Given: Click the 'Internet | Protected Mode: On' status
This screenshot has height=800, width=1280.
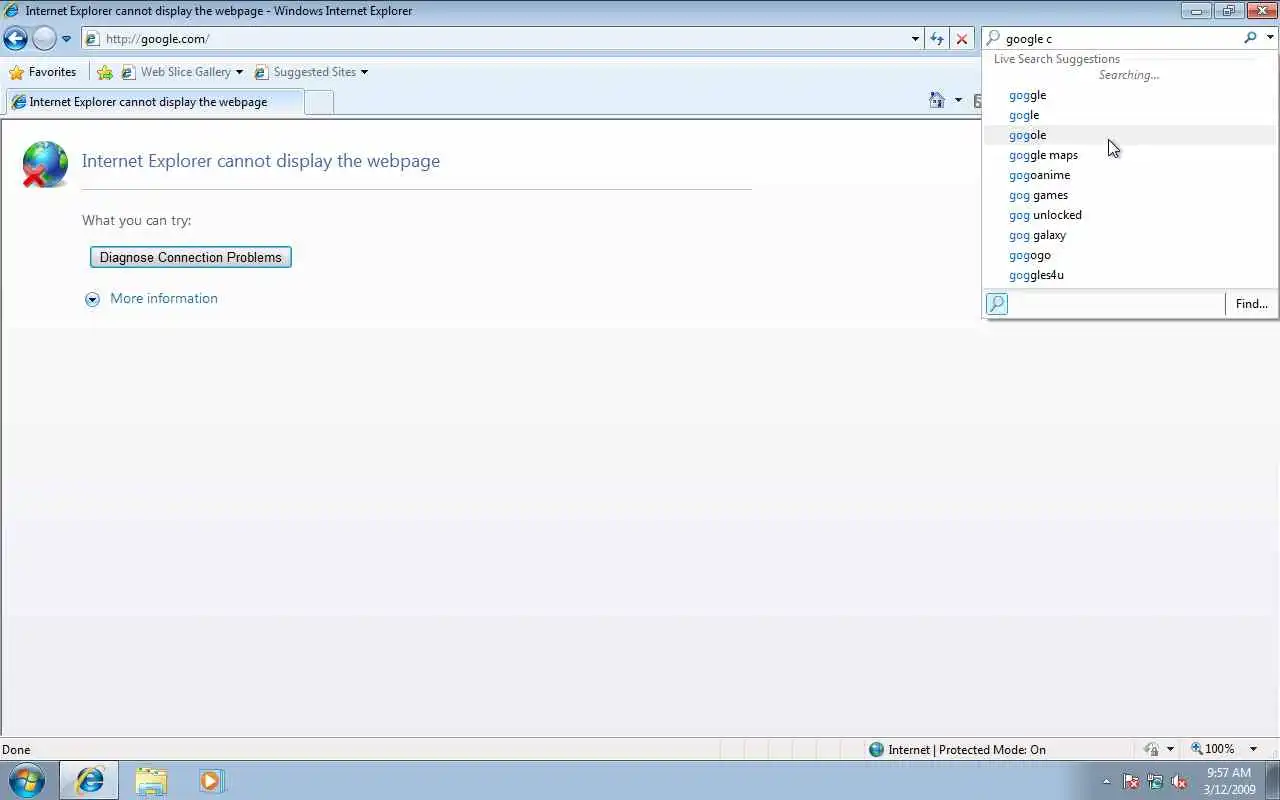Looking at the screenshot, I should [x=957, y=750].
